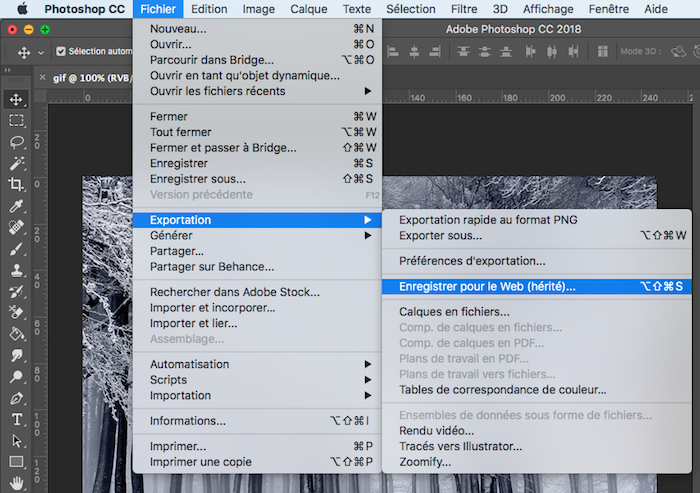This screenshot has height=493, width=700.
Task: Choose Exporter sous...
Action: click(537, 235)
